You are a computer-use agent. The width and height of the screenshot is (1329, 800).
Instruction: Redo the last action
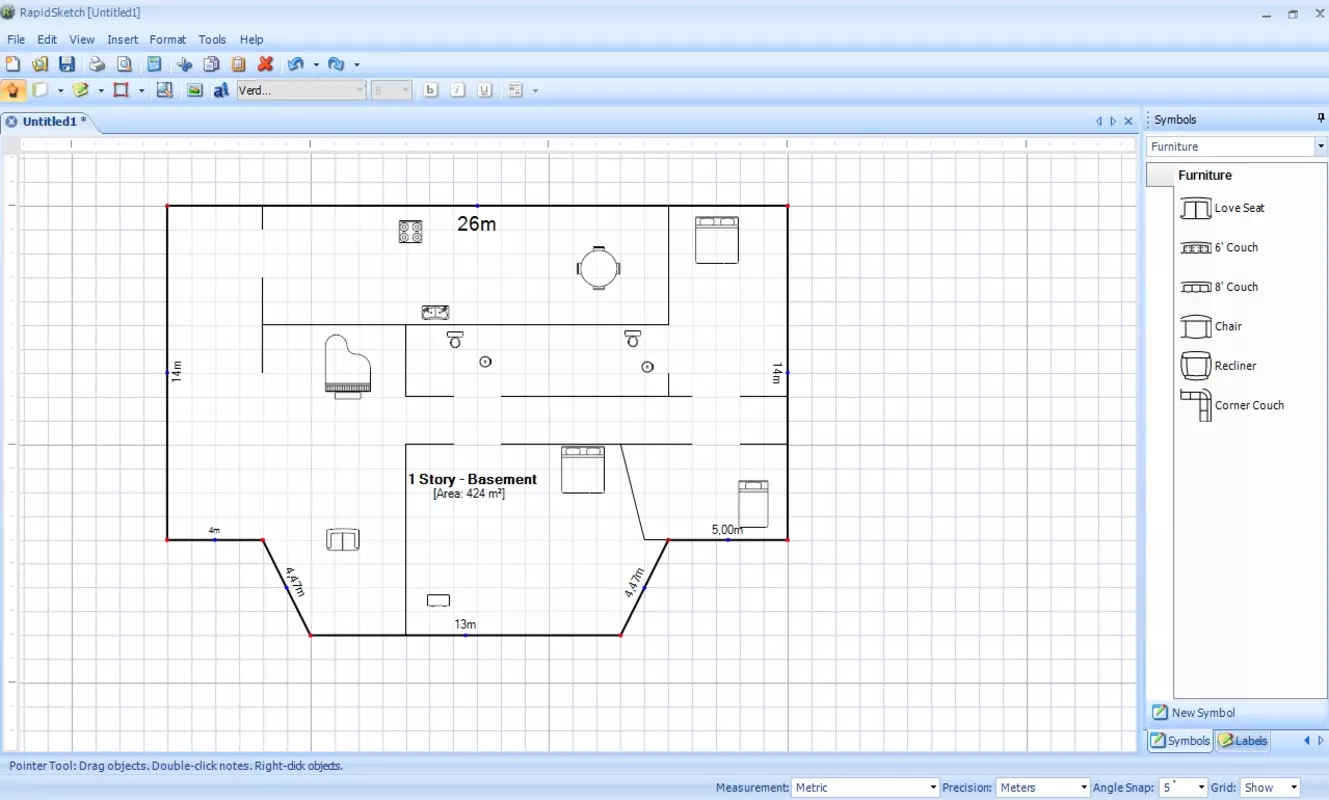tap(336, 64)
